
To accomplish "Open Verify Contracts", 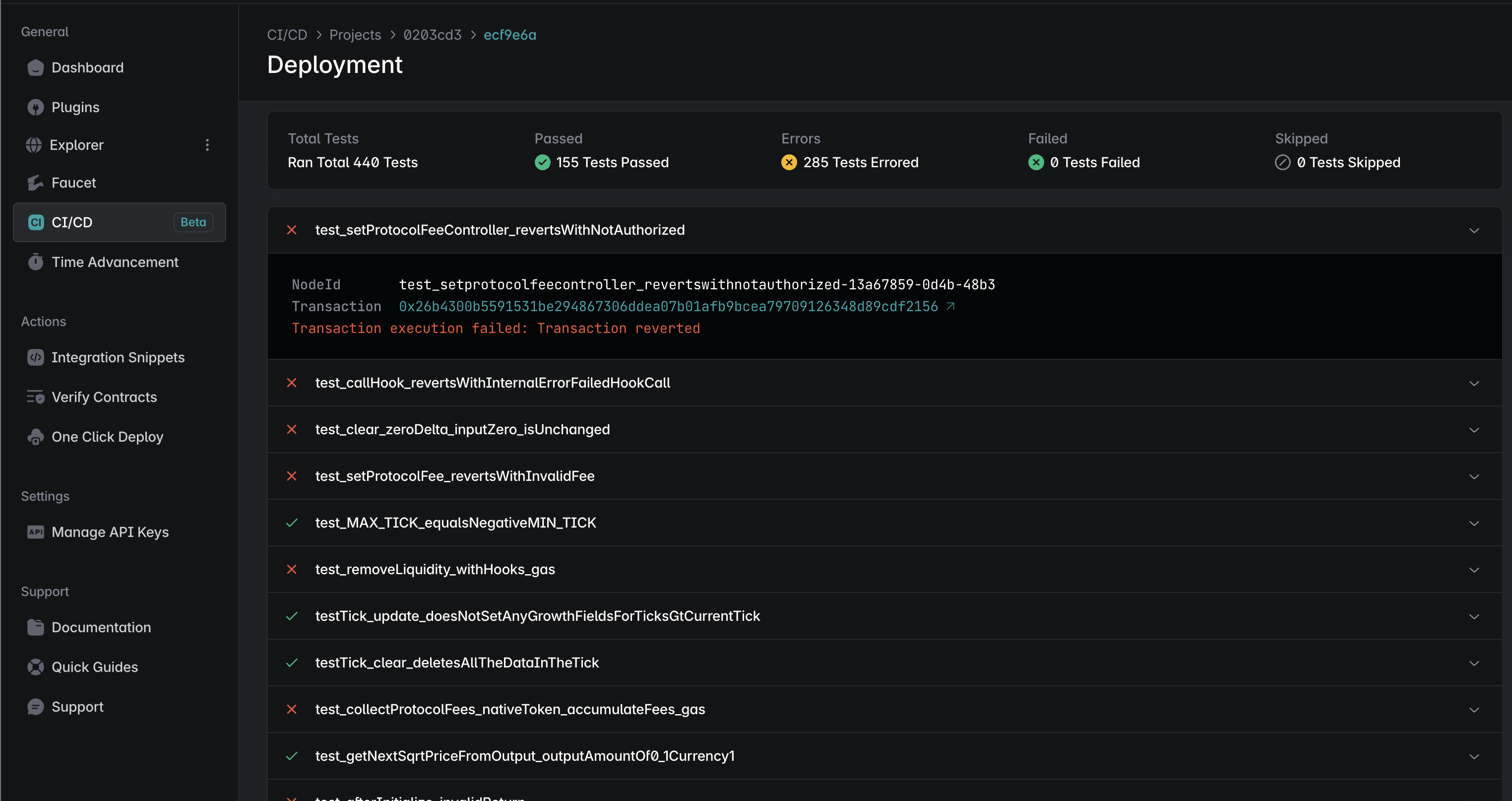I will tap(104, 397).
